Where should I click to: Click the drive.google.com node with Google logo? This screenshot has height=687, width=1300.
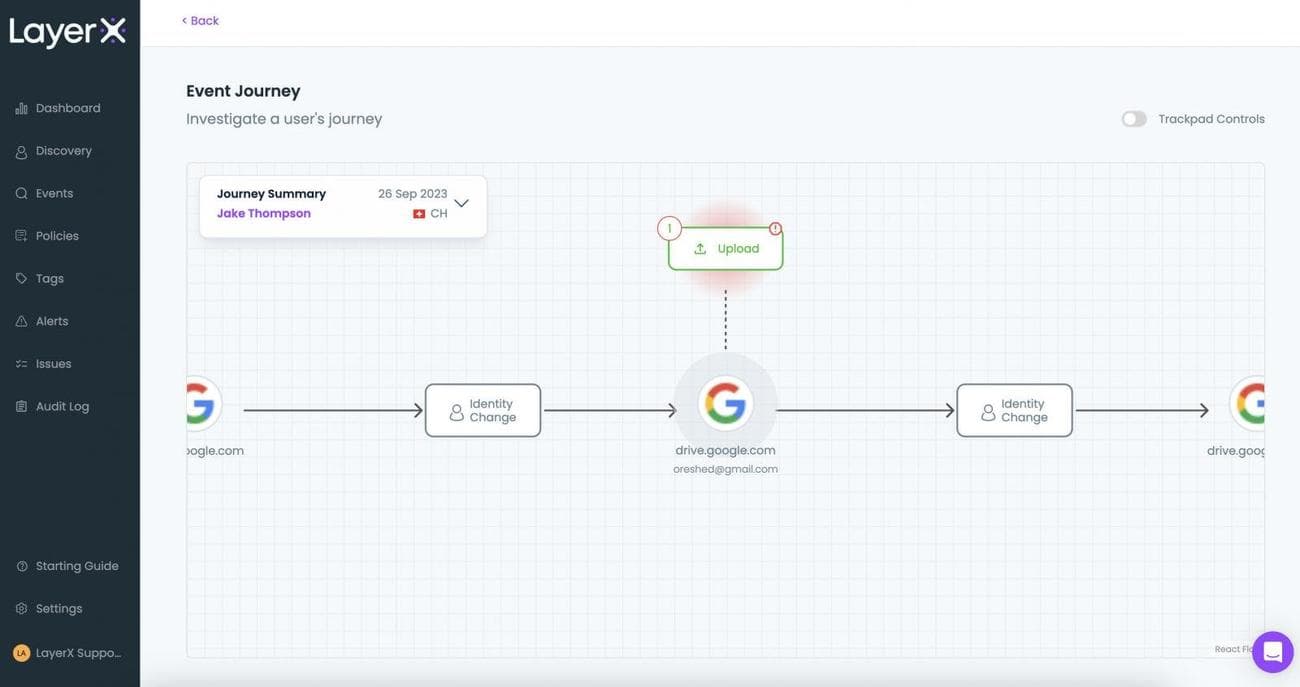tap(725, 403)
